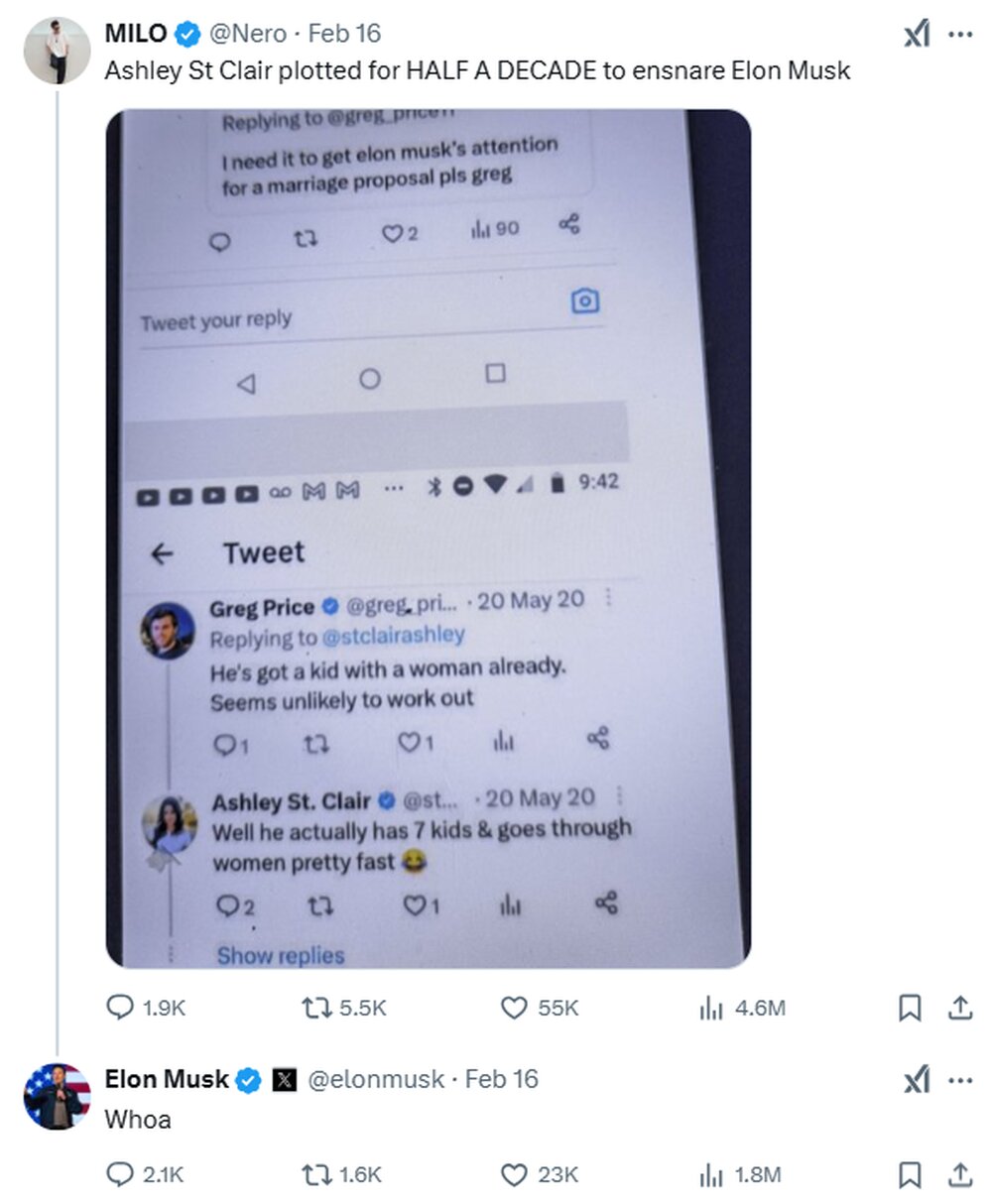The width and height of the screenshot is (992, 1204).
Task: Repost Elon Musk's Whoa reply
Action: [314, 1175]
